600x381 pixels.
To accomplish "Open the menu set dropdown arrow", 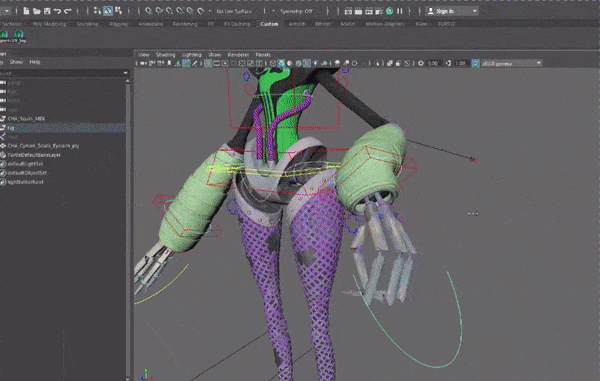I will tap(7, 11).
